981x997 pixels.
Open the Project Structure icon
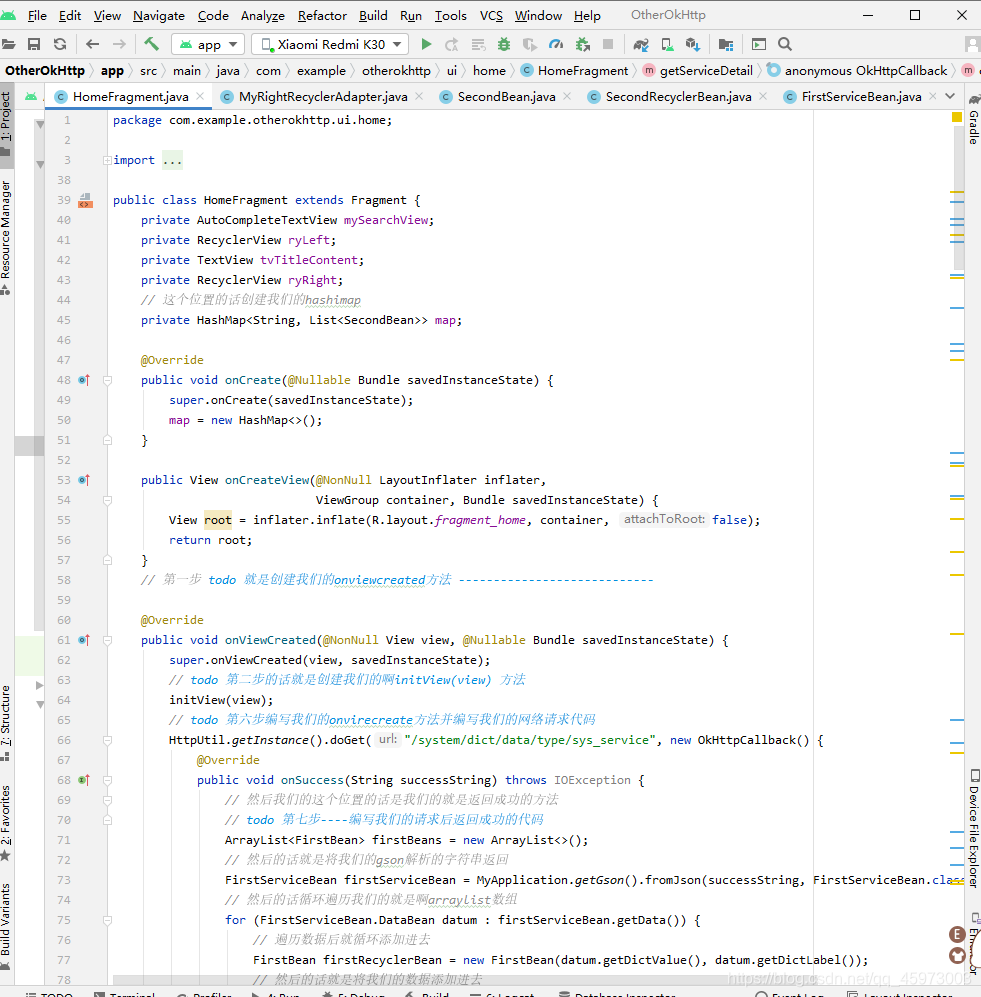(x=726, y=45)
